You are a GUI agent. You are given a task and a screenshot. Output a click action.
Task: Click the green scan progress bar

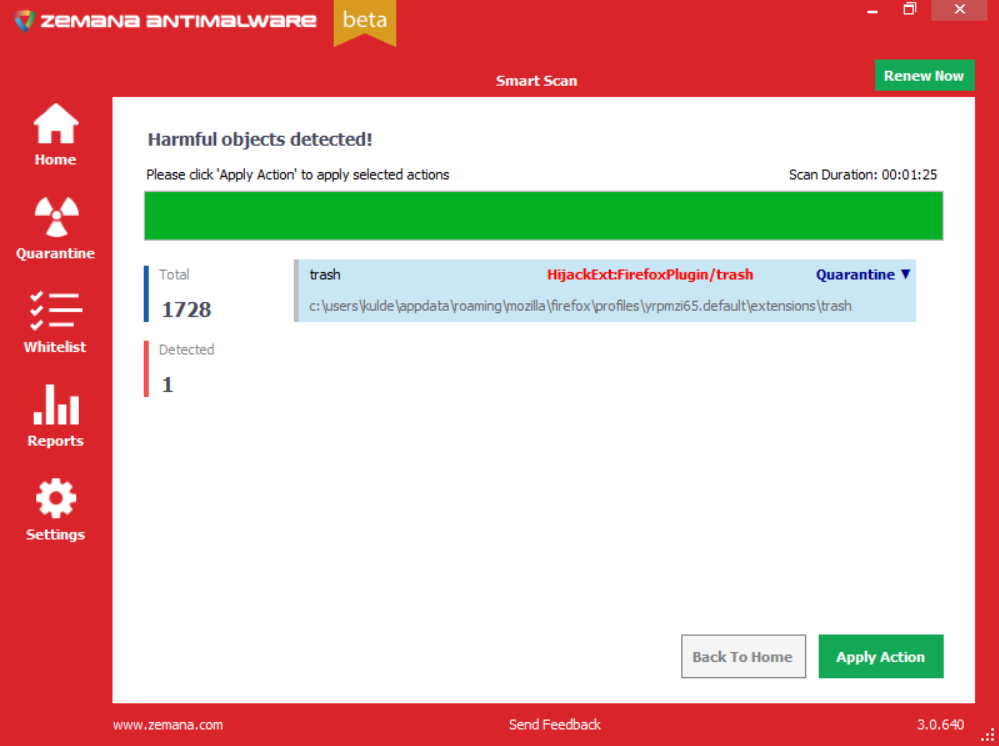click(x=543, y=216)
